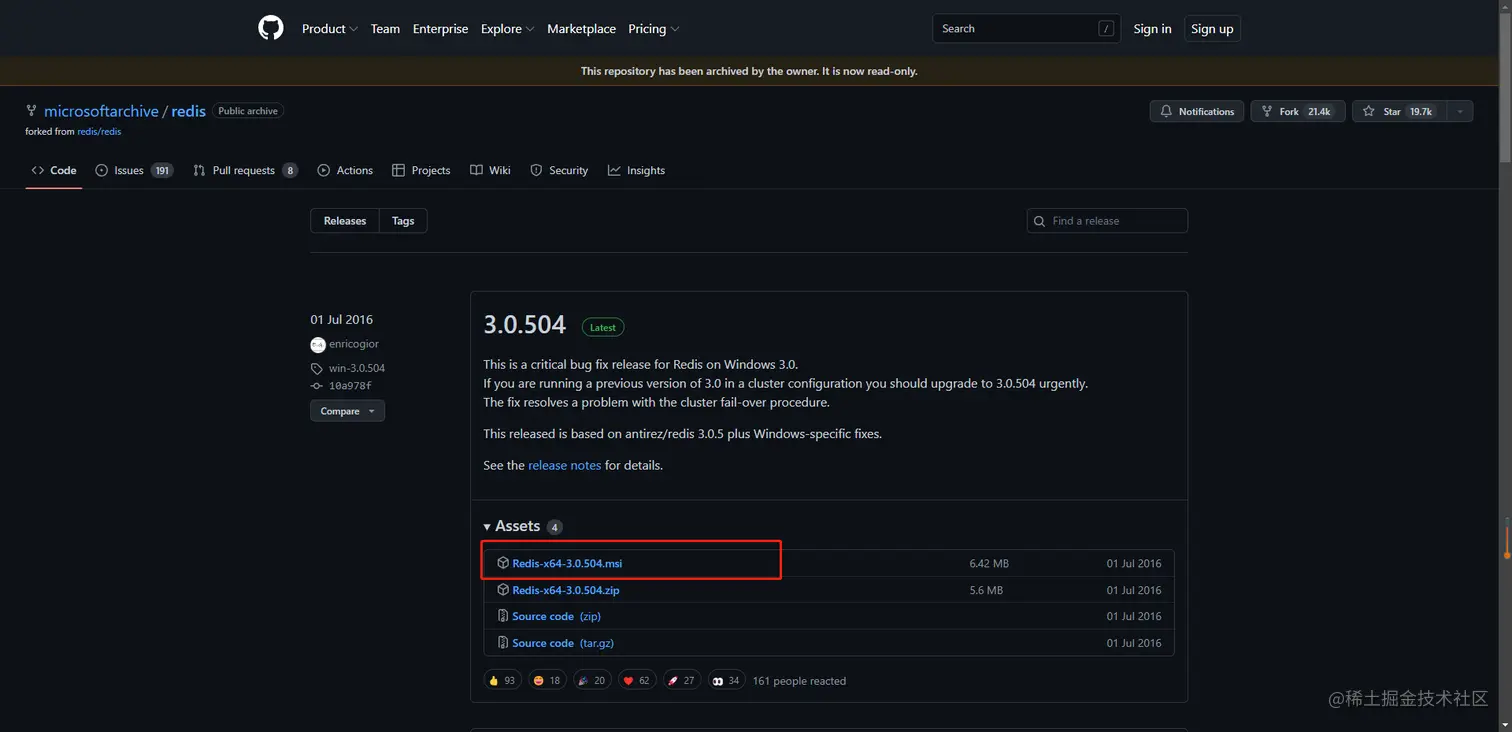
Task: Download Redis-x64-3.0.504.zip
Action: [x=566, y=590]
